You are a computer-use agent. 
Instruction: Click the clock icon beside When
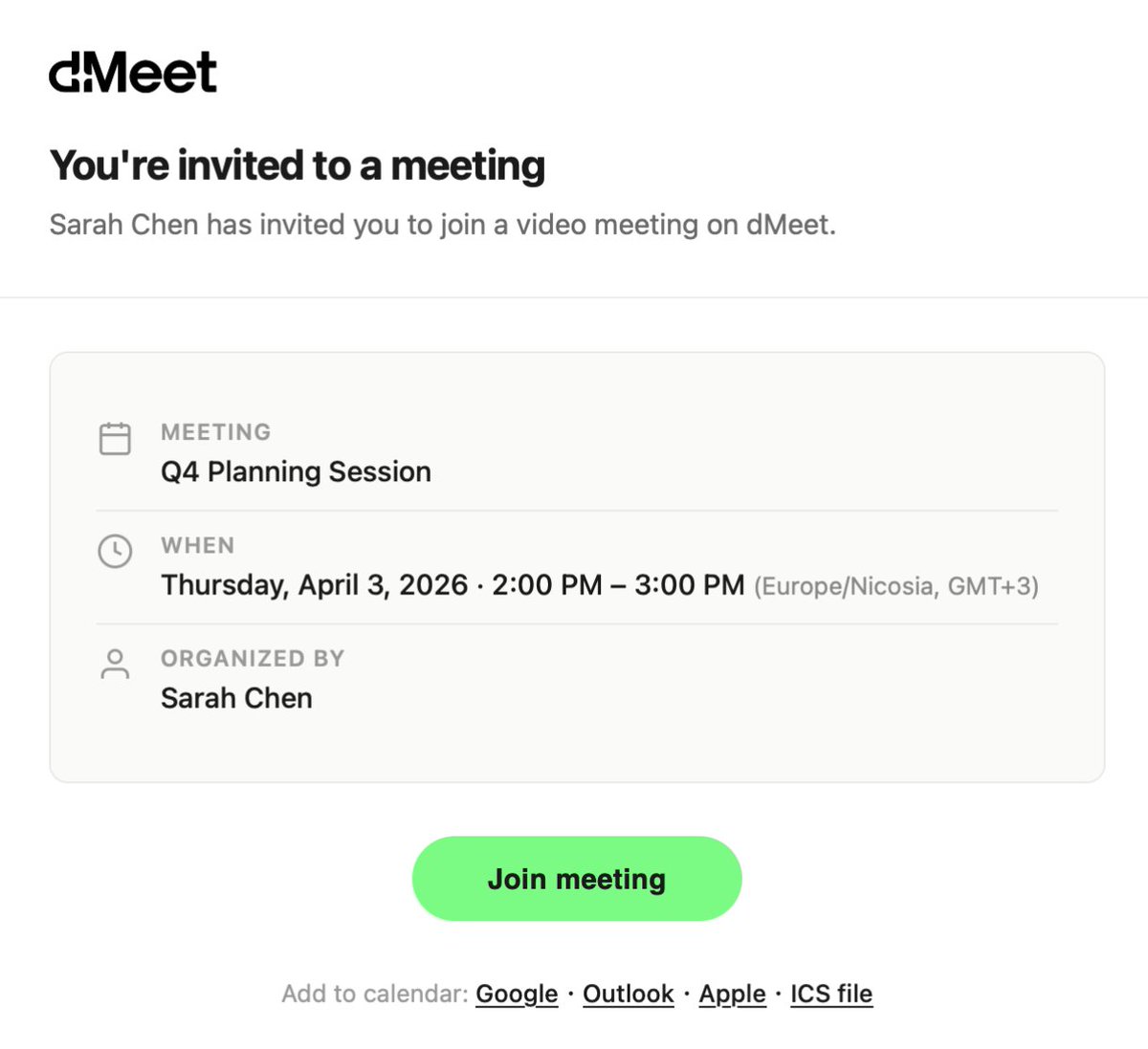(115, 551)
